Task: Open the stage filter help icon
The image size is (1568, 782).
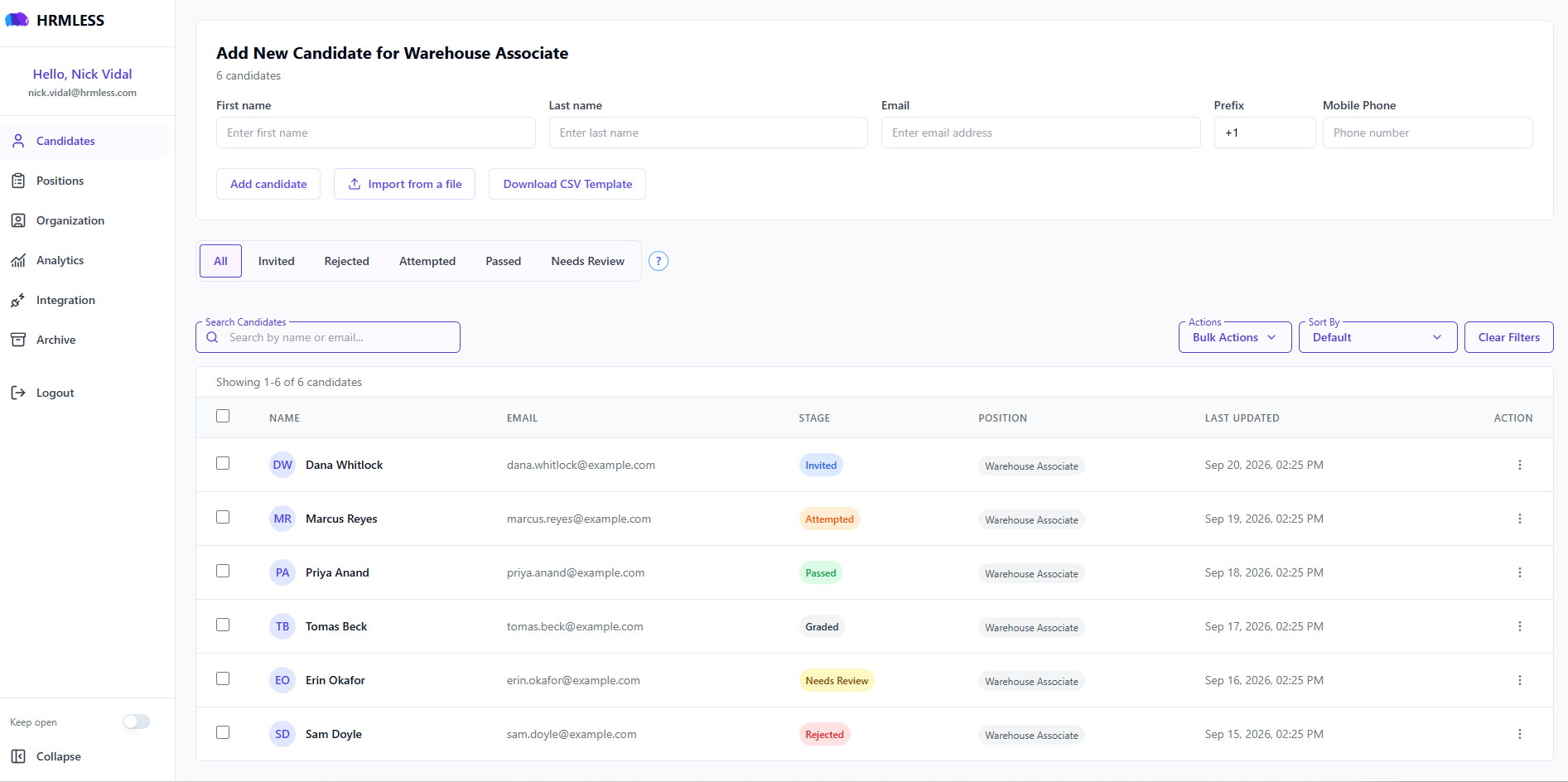Action: pyautogui.click(x=659, y=261)
